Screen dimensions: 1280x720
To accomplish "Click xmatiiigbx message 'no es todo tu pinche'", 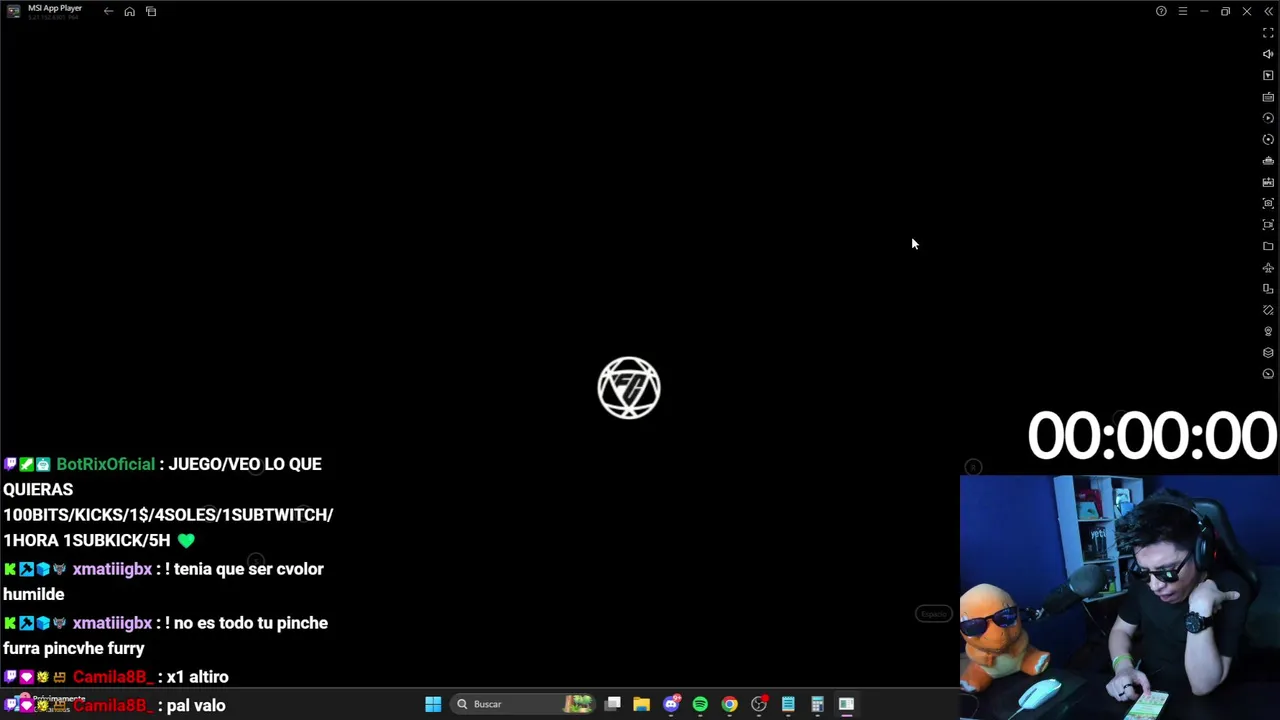I will click(251, 623).
